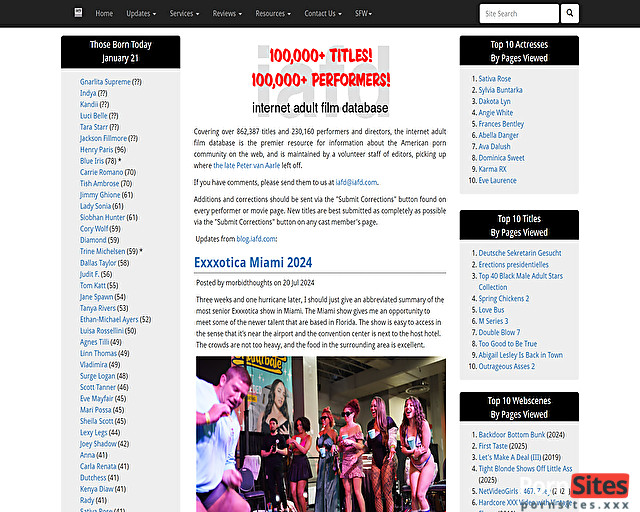Open M Series 3 title link

pyautogui.click(x=493, y=321)
